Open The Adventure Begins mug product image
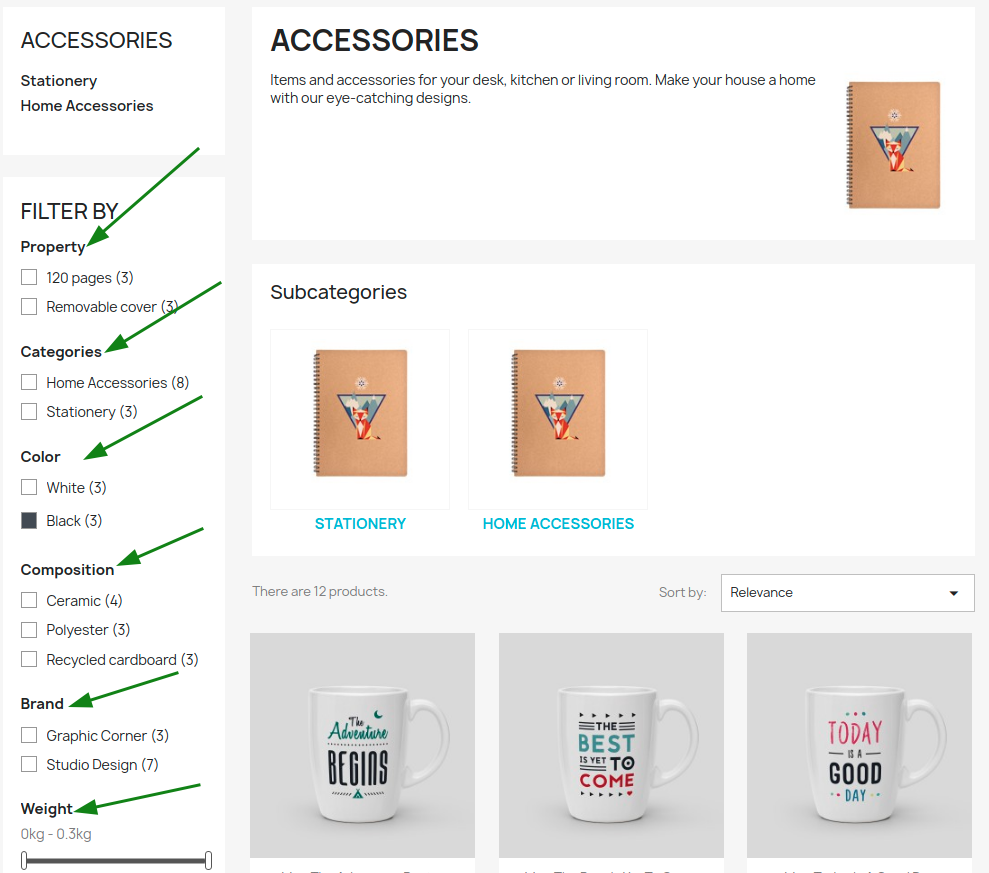The image size is (989, 873). 363,745
